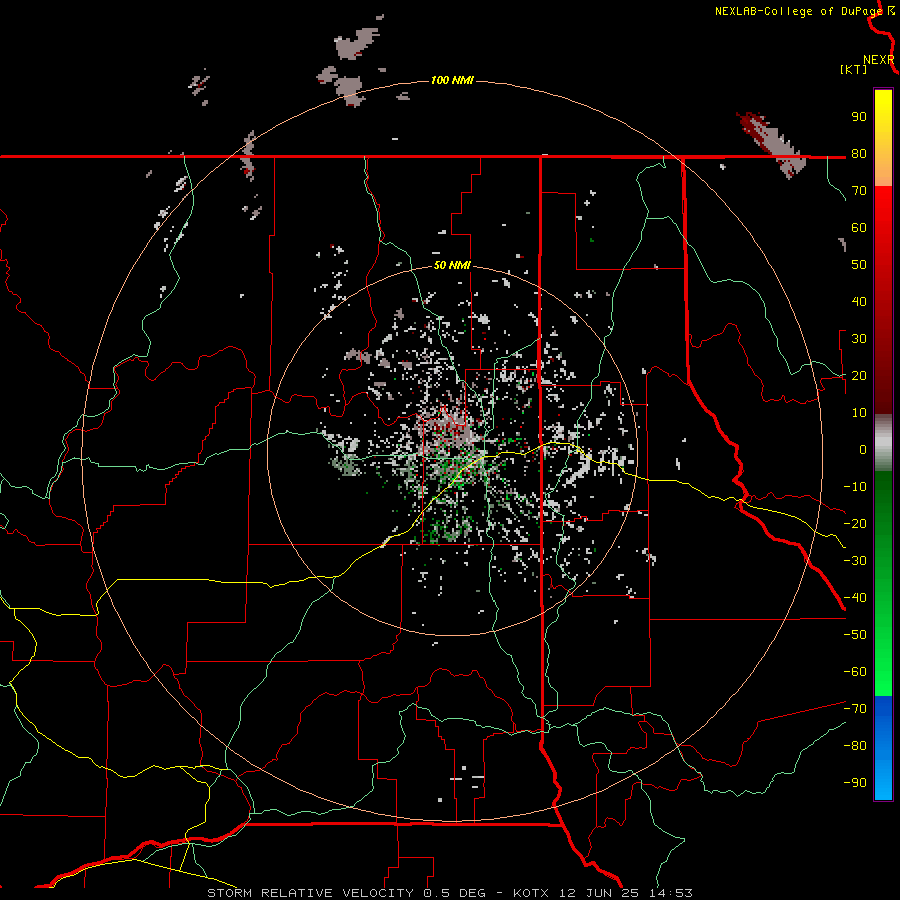Click the 60 value on velocity scale
This screenshot has height=900, width=900.
pyautogui.click(x=859, y=228)
